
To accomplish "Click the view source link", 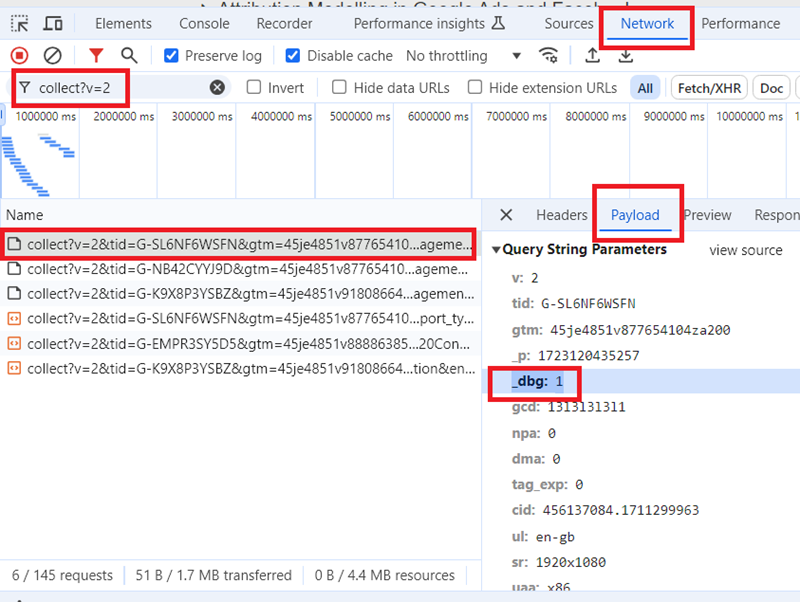I will tap(745, 250).
